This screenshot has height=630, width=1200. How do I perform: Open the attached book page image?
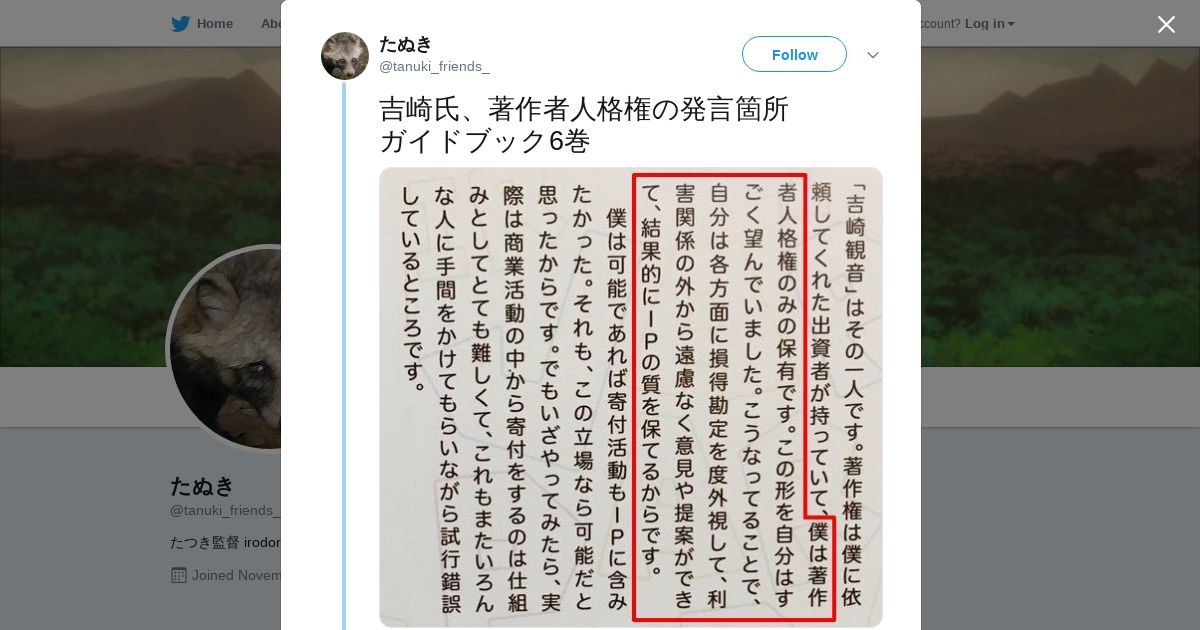(631, 397)
